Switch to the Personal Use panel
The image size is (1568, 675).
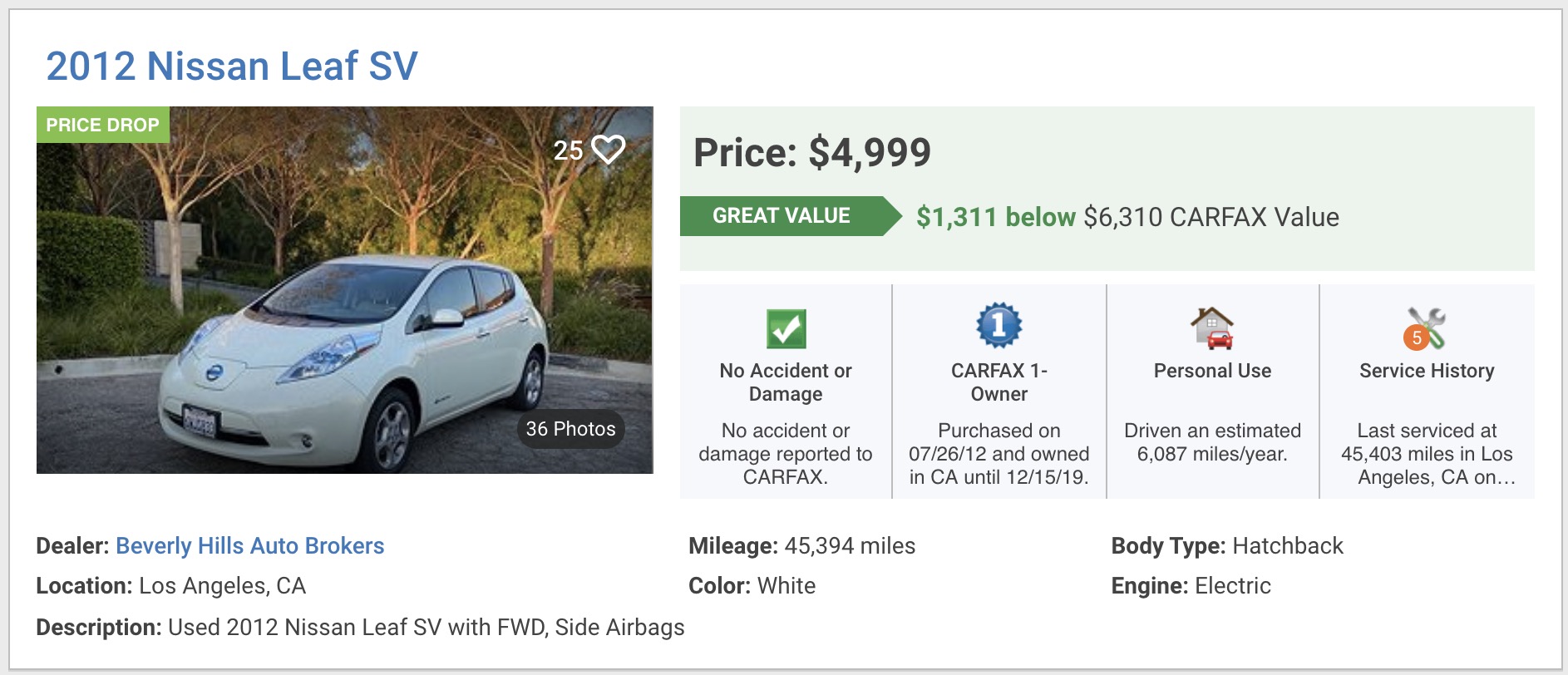(1212, 372)
